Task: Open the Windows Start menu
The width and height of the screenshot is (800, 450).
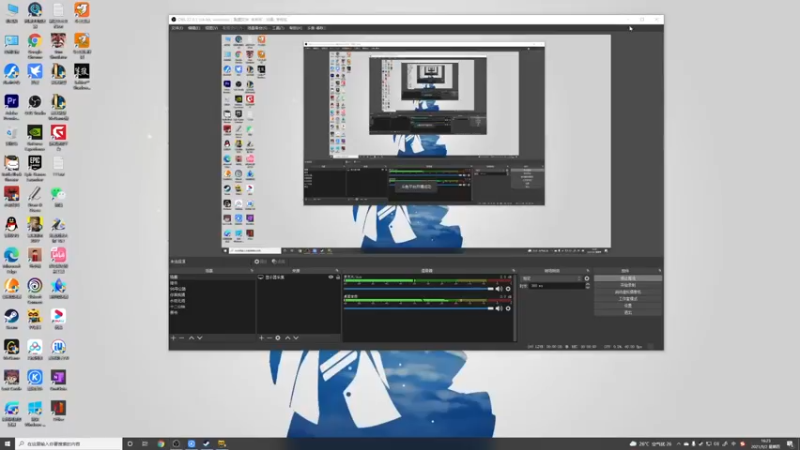Action: (7, 444)
